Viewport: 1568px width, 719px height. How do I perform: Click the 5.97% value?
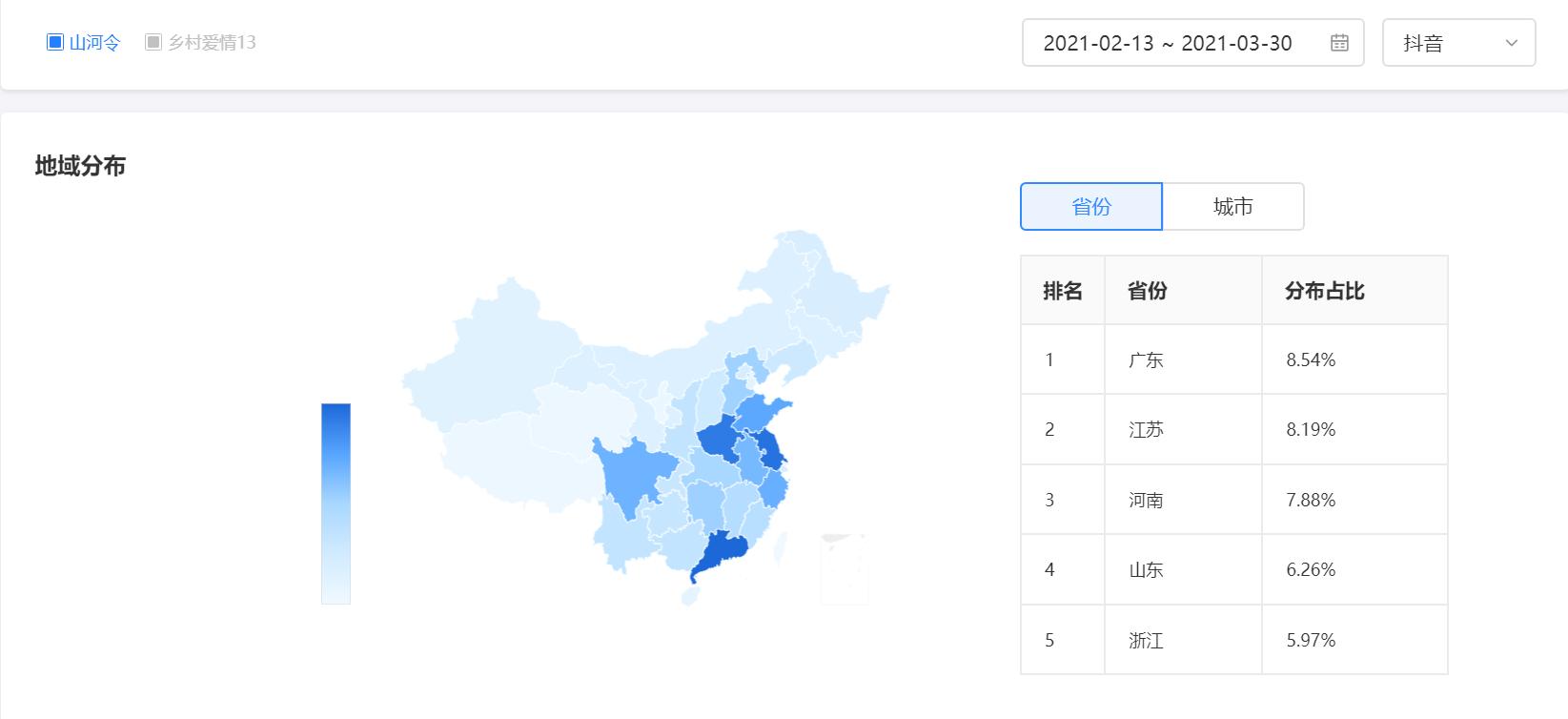pyautogui.click(x=1311, y=640)
